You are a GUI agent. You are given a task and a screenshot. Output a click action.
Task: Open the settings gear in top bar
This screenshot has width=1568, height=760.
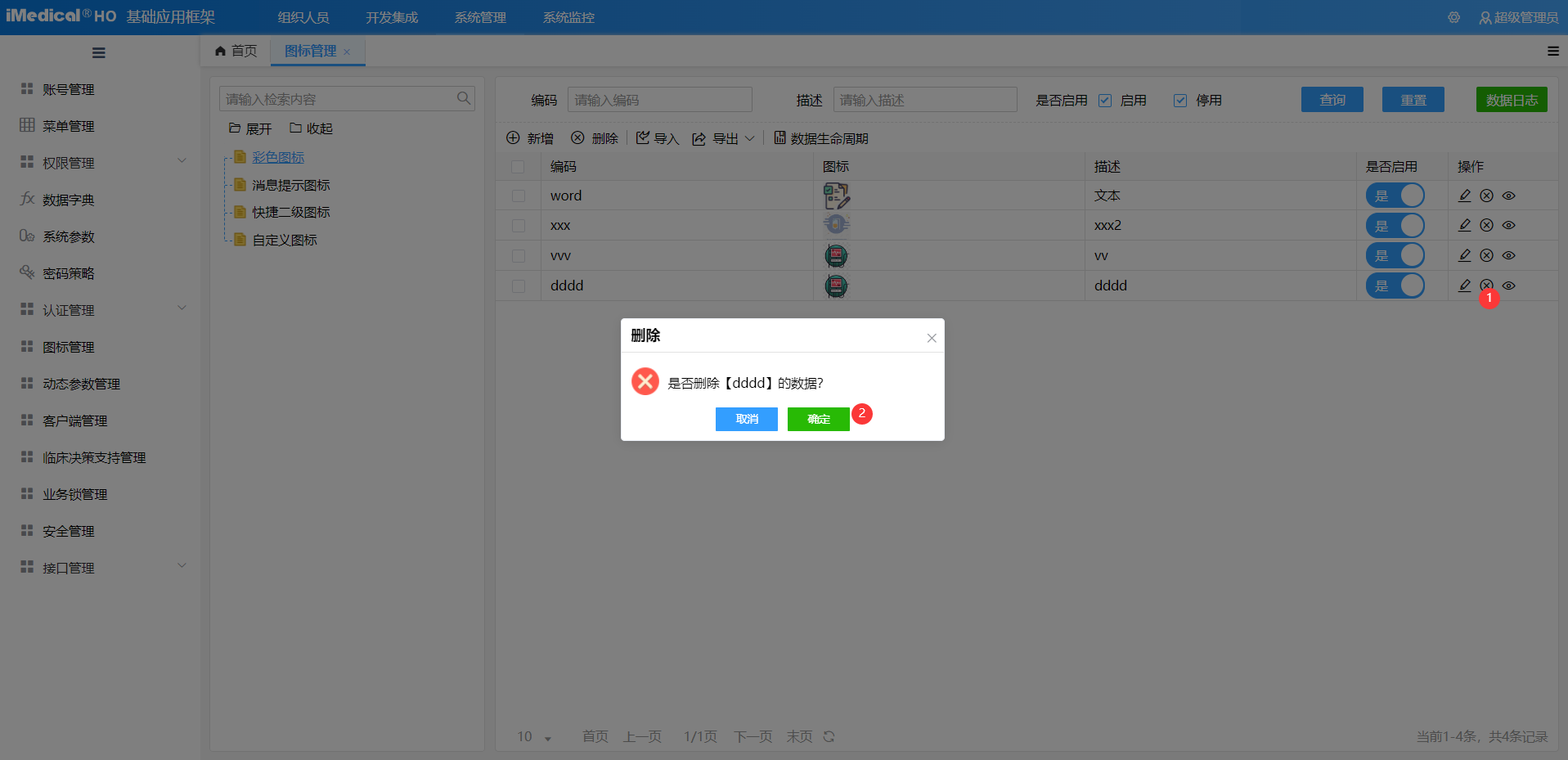point(1453,17)
